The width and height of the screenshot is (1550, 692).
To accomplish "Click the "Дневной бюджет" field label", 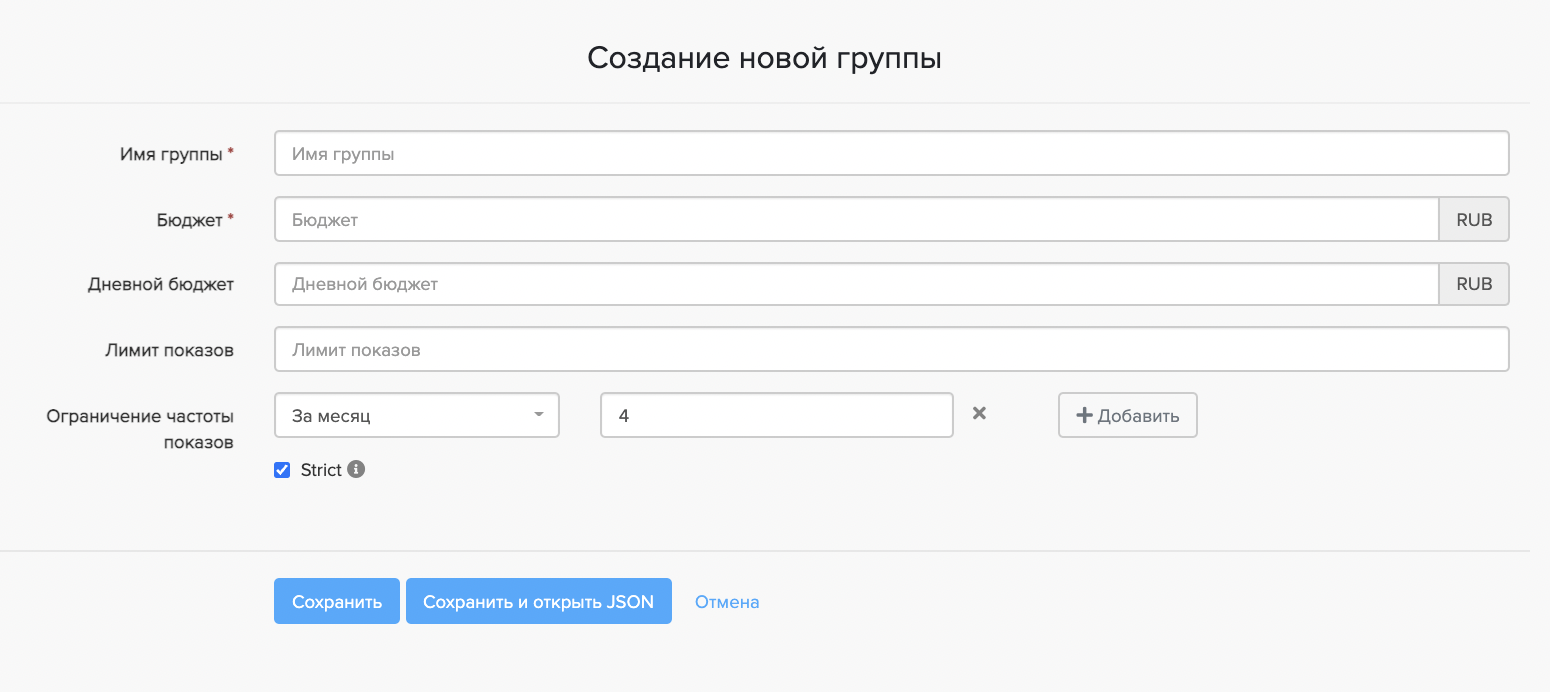I will [x=161, y=284].
